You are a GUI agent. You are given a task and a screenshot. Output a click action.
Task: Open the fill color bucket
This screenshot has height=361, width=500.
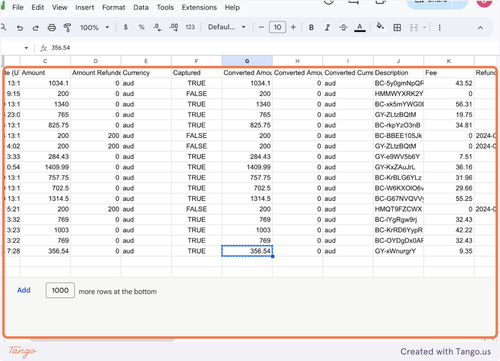tap(380, 27)
